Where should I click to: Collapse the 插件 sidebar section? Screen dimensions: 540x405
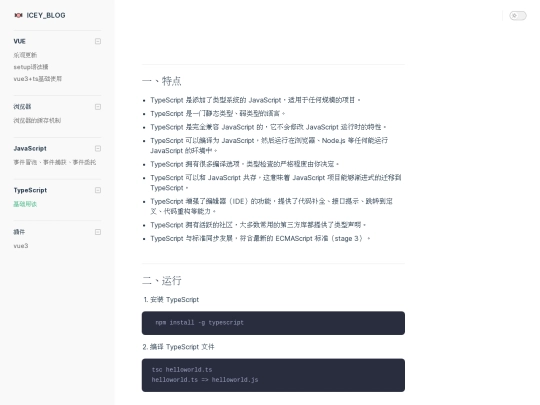98,232
